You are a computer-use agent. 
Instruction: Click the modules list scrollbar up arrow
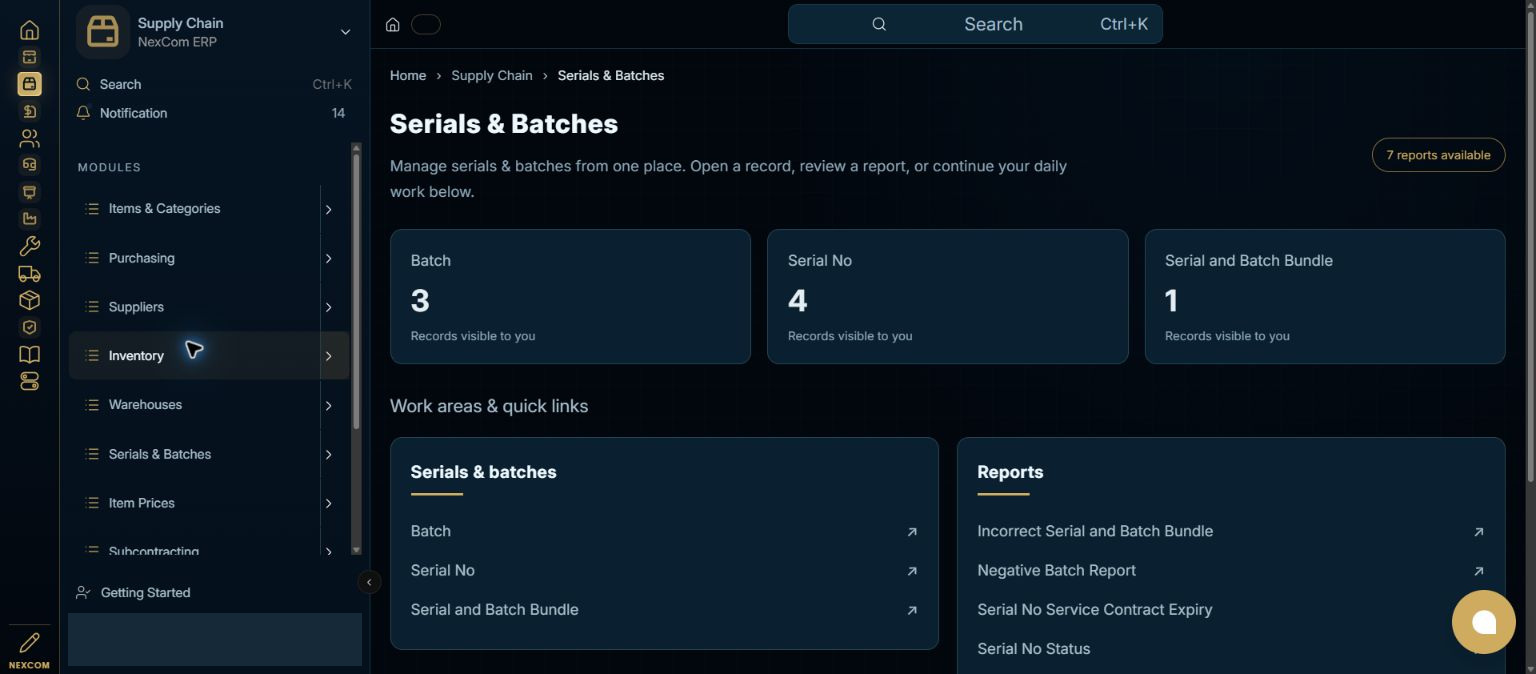click(356, 149)
